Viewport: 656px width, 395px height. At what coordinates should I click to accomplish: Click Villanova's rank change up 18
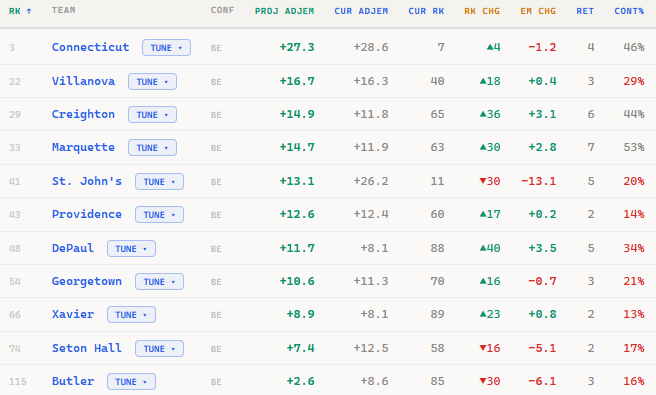(490, 81)
